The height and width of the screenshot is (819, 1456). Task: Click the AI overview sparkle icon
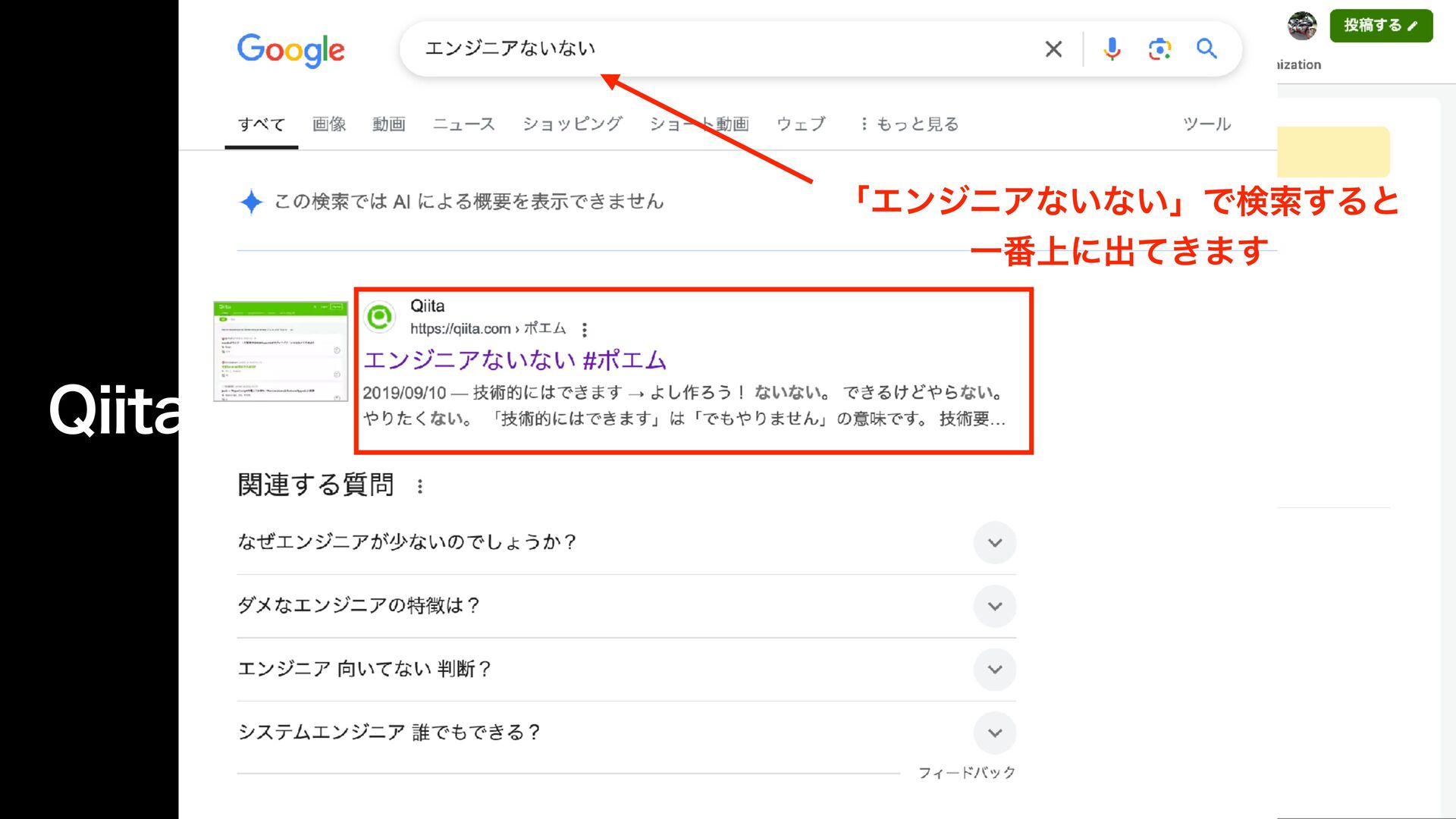pyautogui.click(x=251, y=202)
